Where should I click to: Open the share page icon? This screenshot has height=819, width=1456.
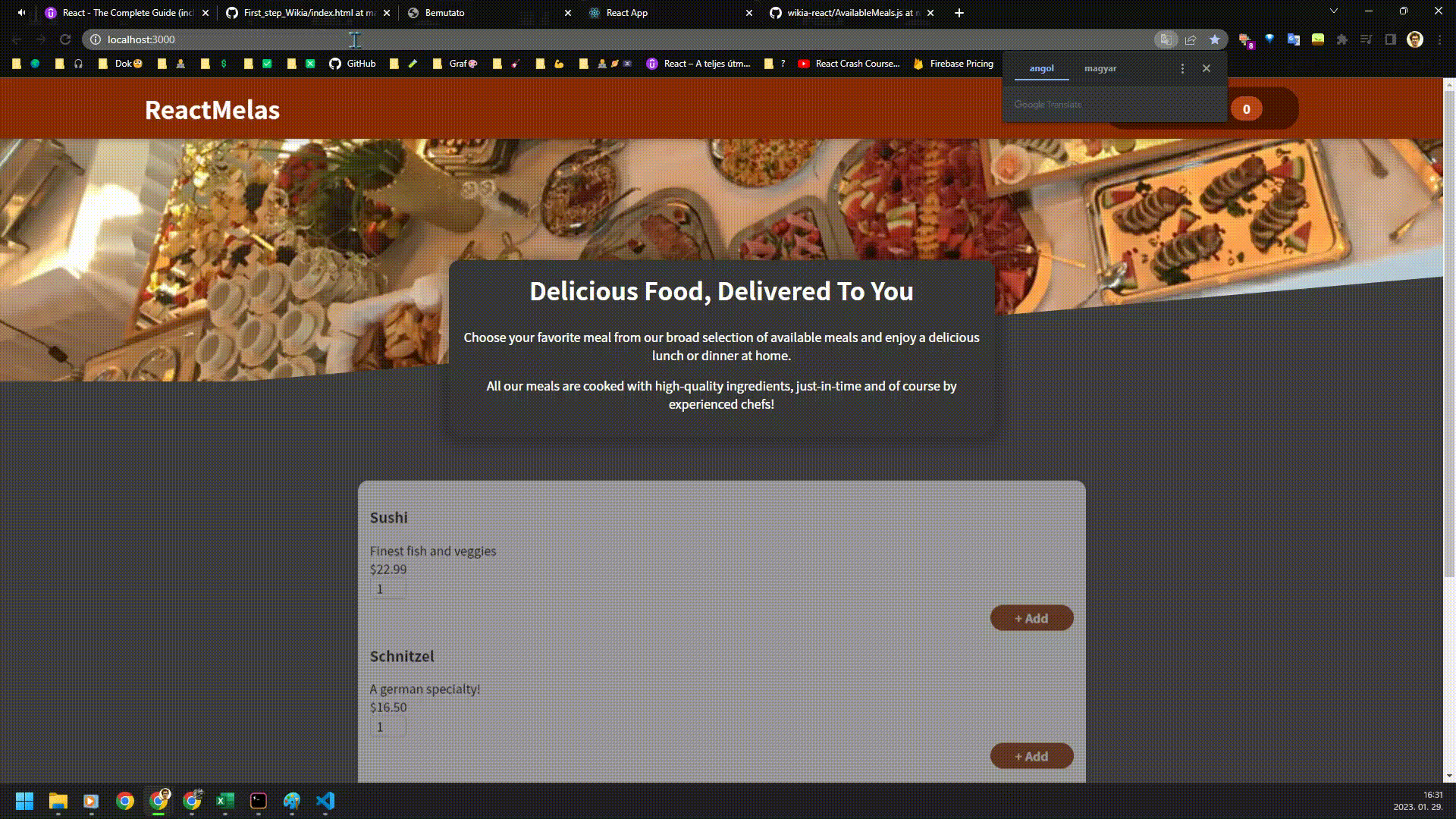pyautogui.click(x=1191, y=39)
